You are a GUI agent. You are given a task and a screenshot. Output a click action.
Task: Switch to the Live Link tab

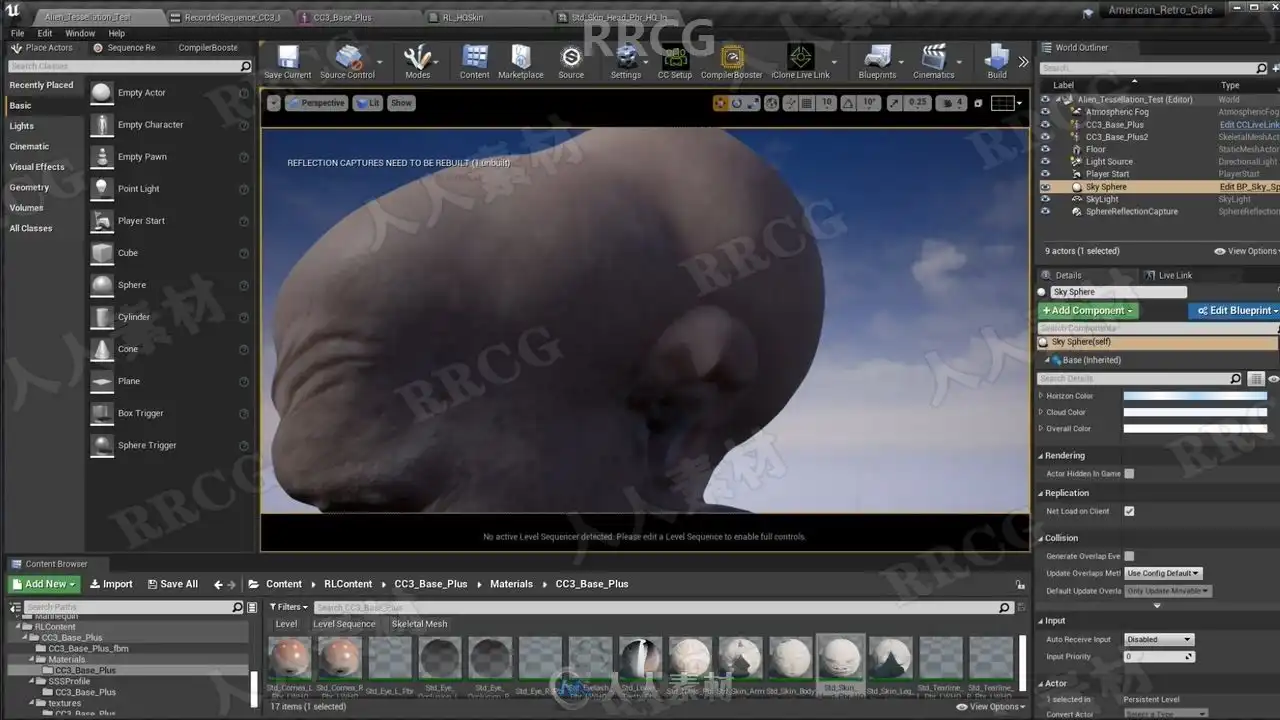(x=1174, y=275)
